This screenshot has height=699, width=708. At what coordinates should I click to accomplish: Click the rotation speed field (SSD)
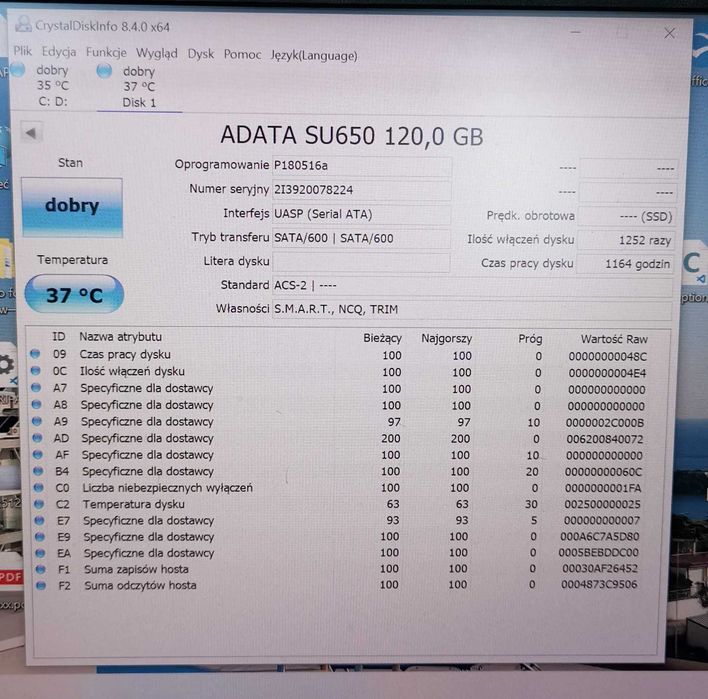(627, 217)
